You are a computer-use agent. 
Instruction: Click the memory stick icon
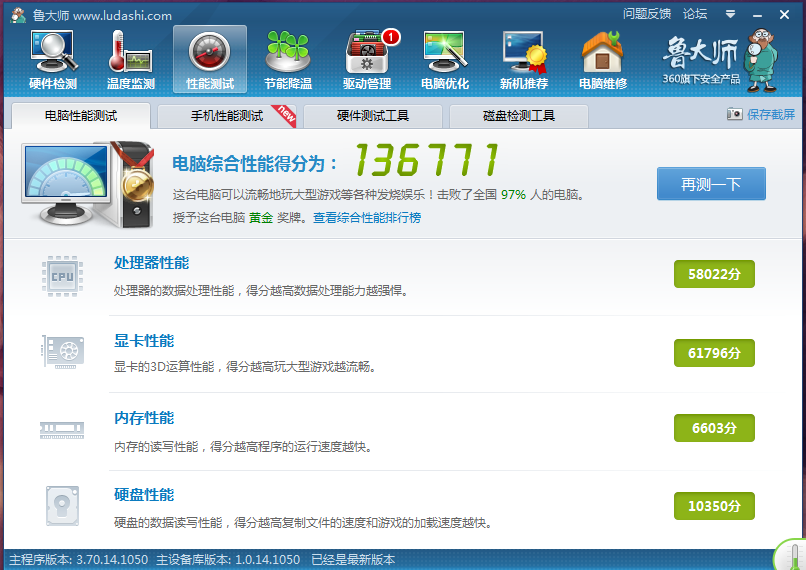[x=62, y=429]
